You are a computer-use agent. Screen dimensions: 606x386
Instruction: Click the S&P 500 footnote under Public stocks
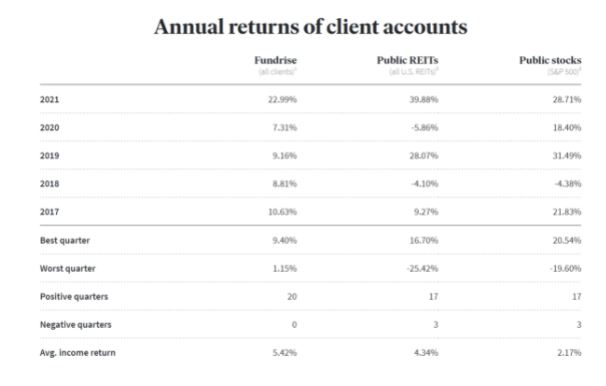(x=564, y=71)
